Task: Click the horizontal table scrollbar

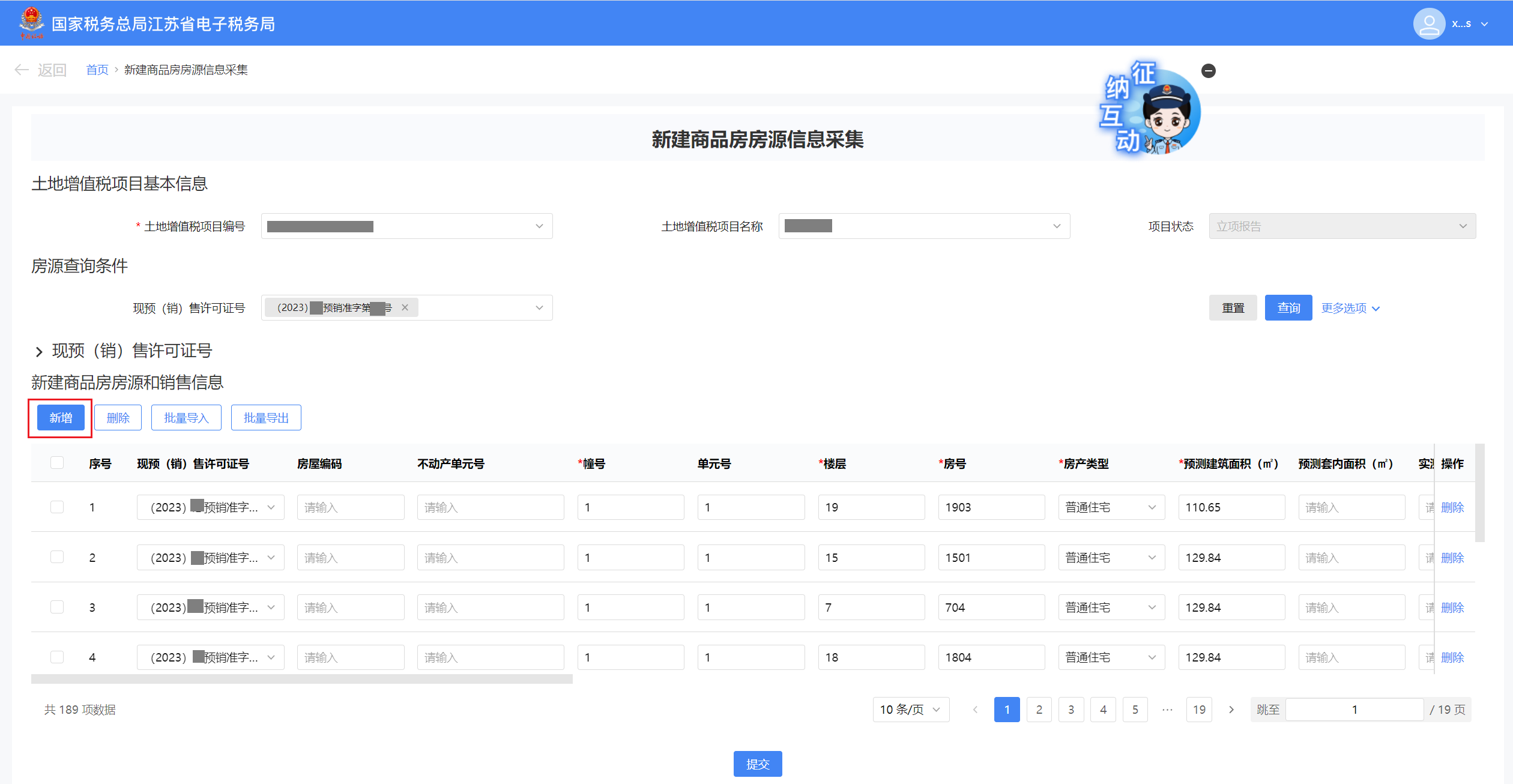Action: pyautogui.click(x=301, y=679)
